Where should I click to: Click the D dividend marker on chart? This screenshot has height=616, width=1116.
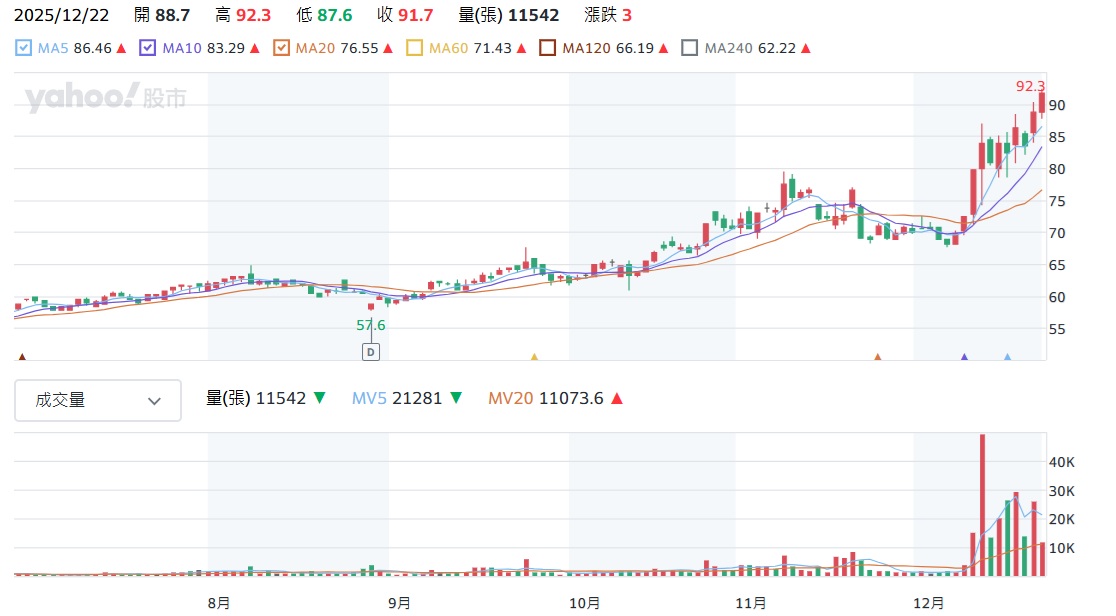click(x=371, y=352)
